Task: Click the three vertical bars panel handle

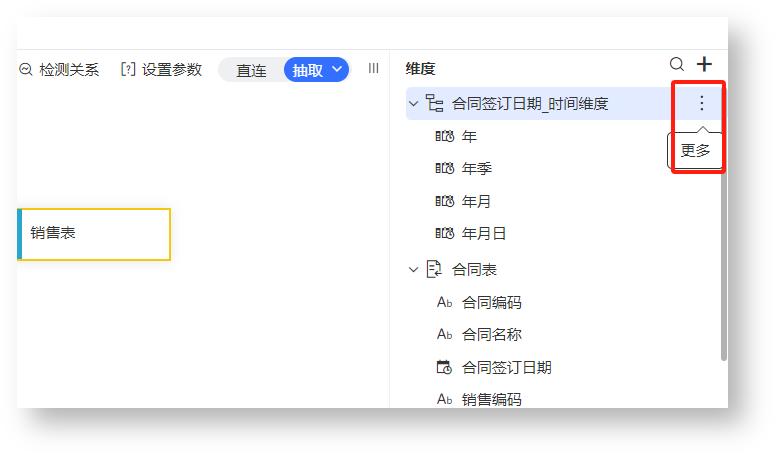Action: click(x=374, y=68)
